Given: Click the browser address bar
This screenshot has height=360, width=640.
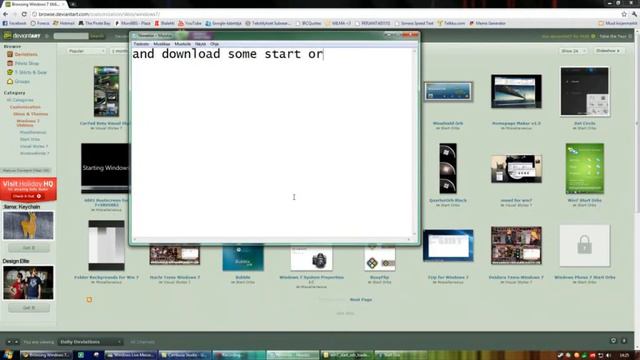Looking at the screenshot, I should pos(327,14).
